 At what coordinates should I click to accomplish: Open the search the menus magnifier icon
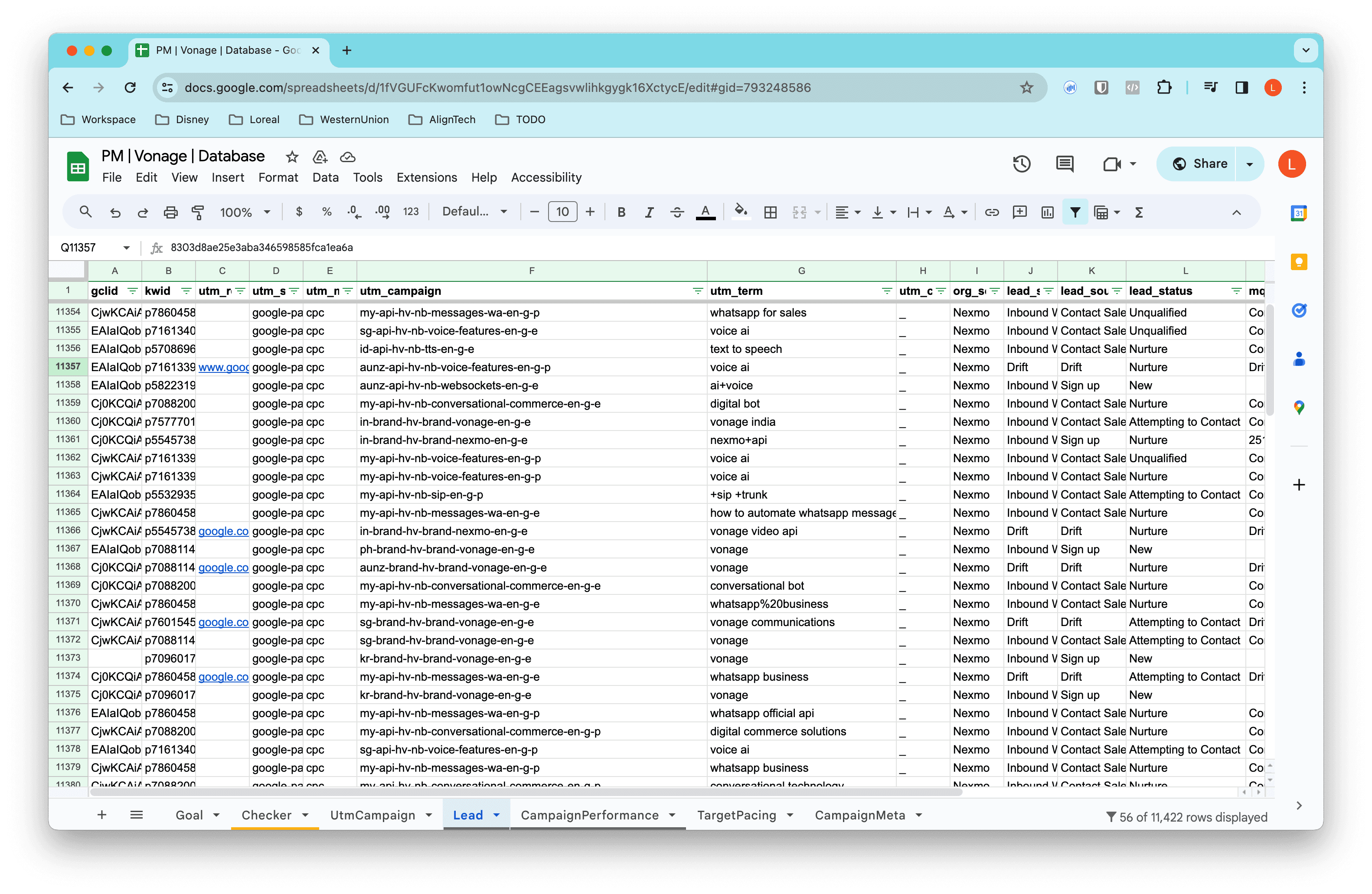85,212
